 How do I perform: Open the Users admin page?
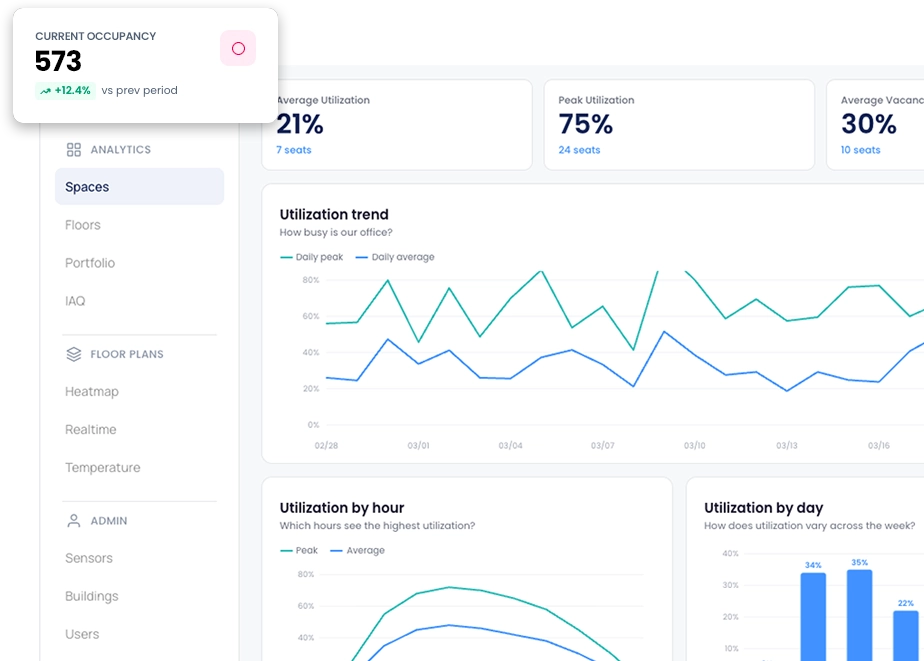coord(82,634)
